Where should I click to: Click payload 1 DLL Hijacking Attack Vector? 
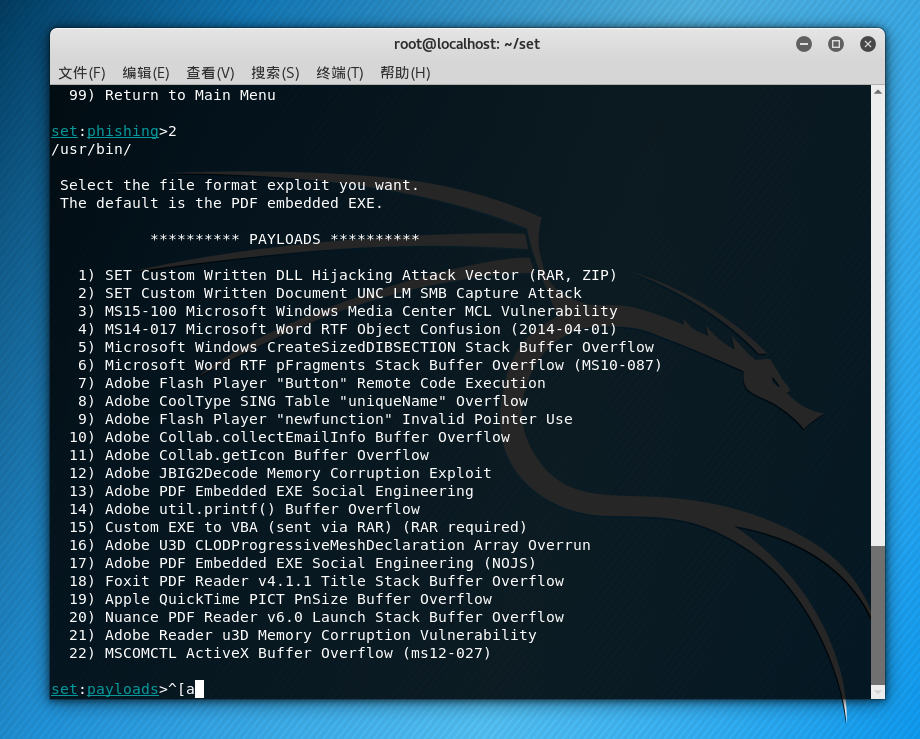tap(347, 275)
